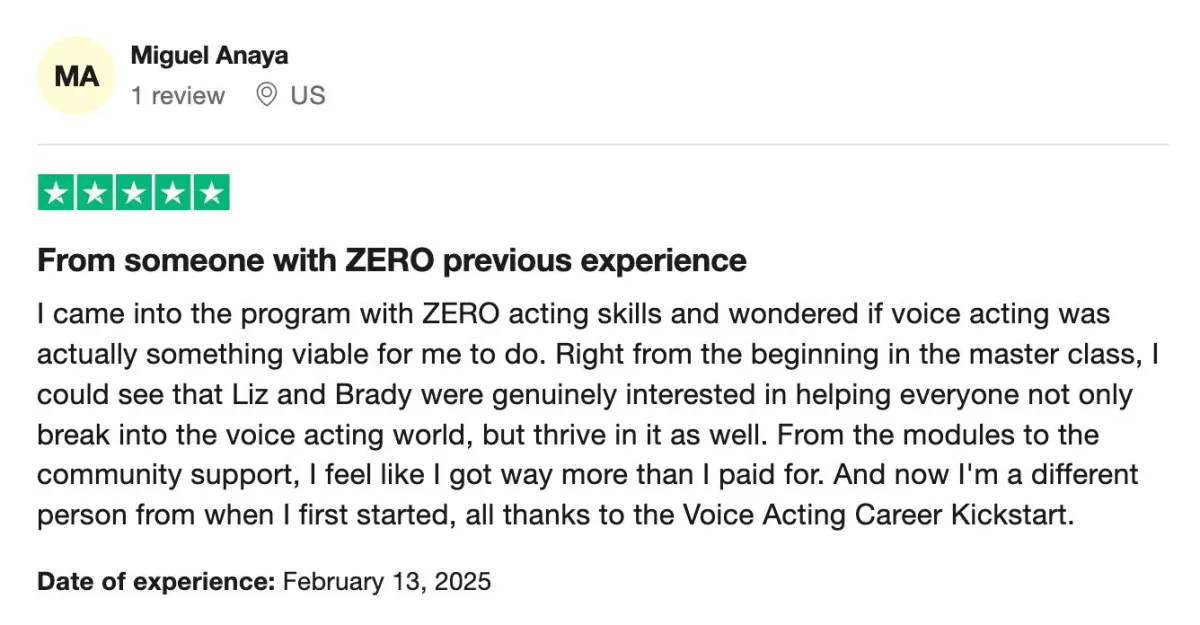Click the fourth green rating star
Viewport: 1200px width, 625px height.
pyautogui.click(x=172, y=192)
